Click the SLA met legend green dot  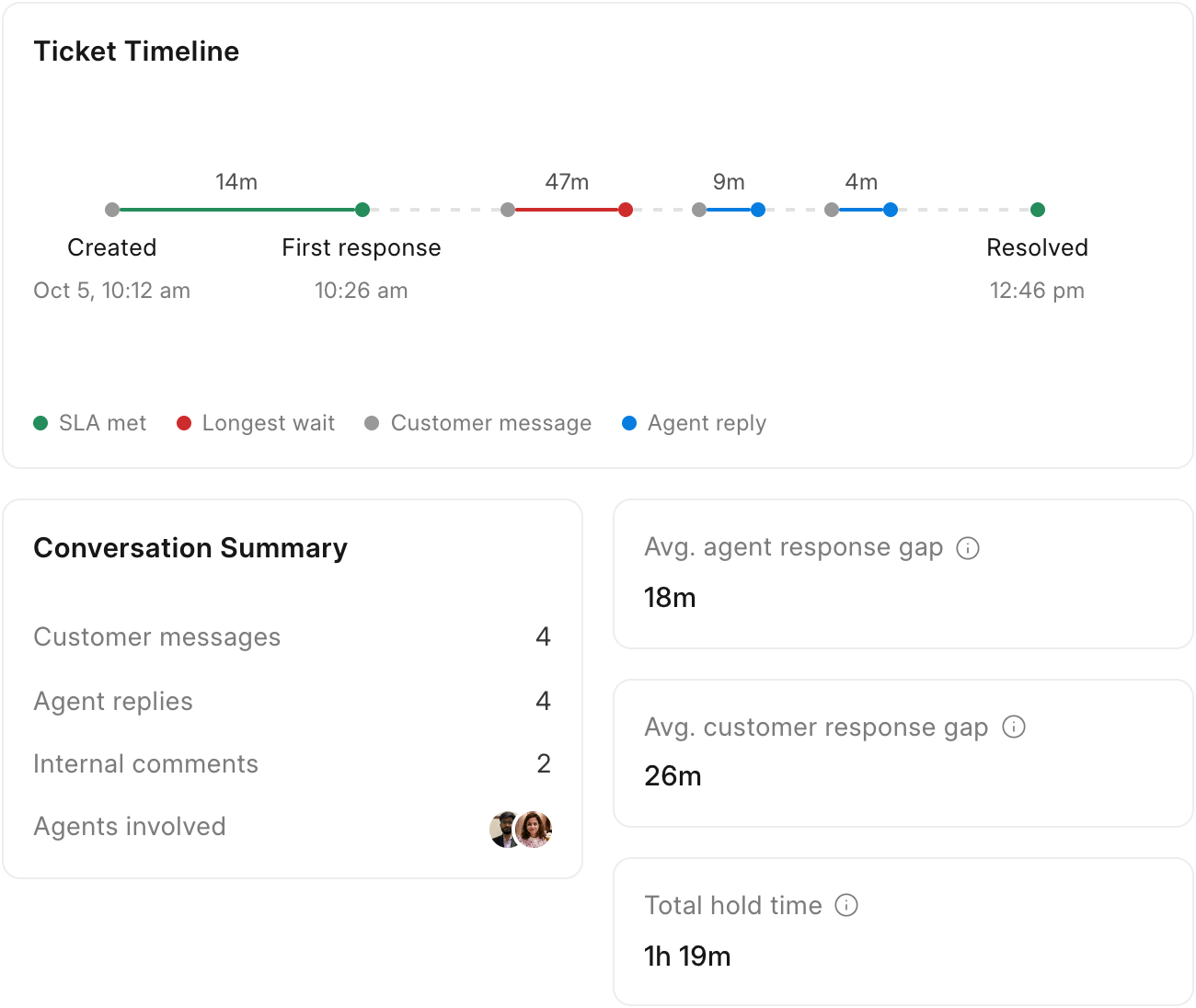(x=40, y=423)
